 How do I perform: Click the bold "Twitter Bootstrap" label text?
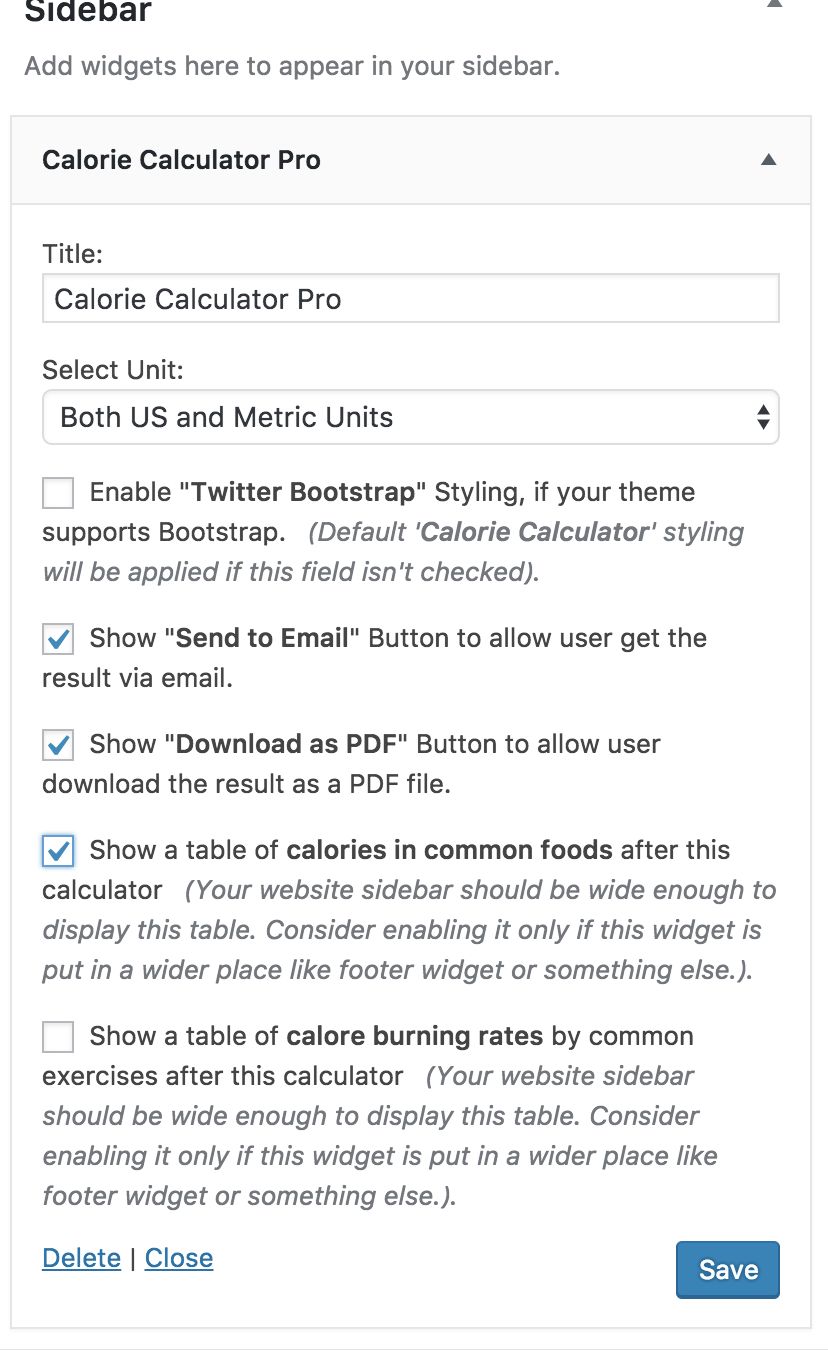(x=304, y=492)
